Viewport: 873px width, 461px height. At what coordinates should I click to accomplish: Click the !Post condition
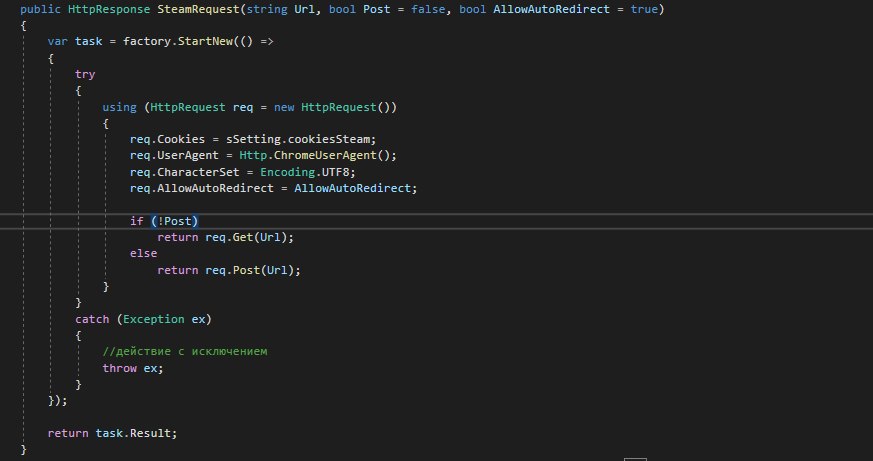point(174,221)
